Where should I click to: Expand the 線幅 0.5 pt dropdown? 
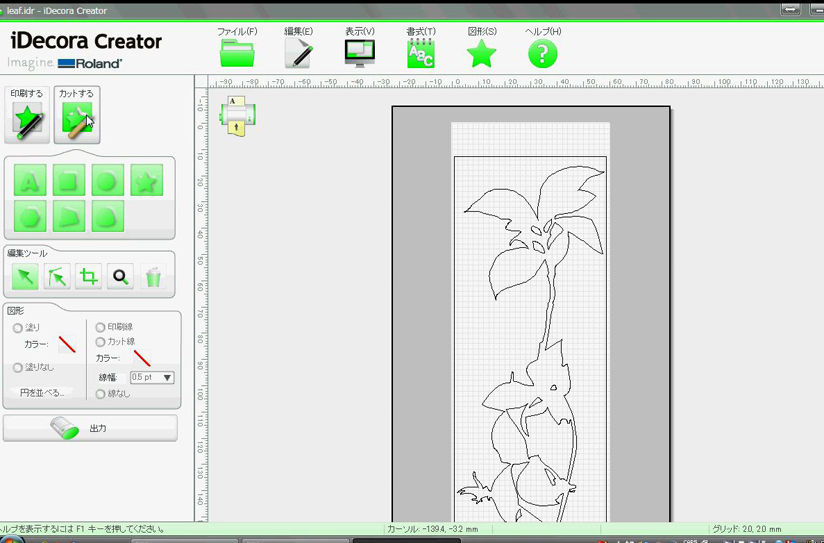[x=167, y=377]
